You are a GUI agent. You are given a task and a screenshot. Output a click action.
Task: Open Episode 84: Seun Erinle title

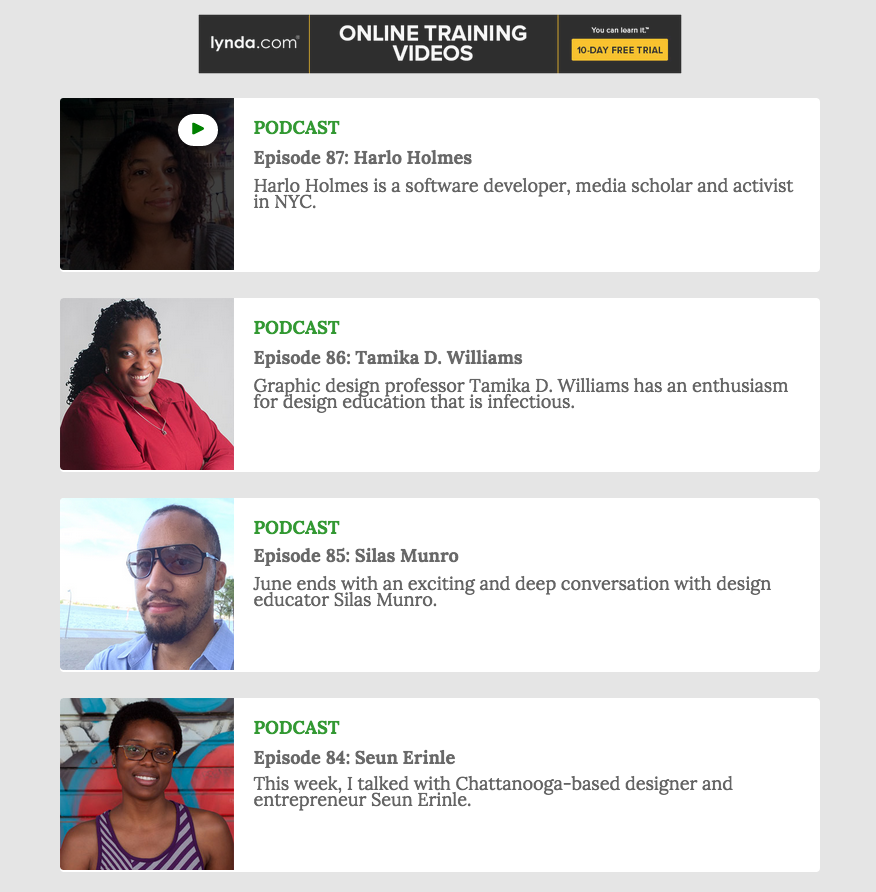click(x=354, y=758)
